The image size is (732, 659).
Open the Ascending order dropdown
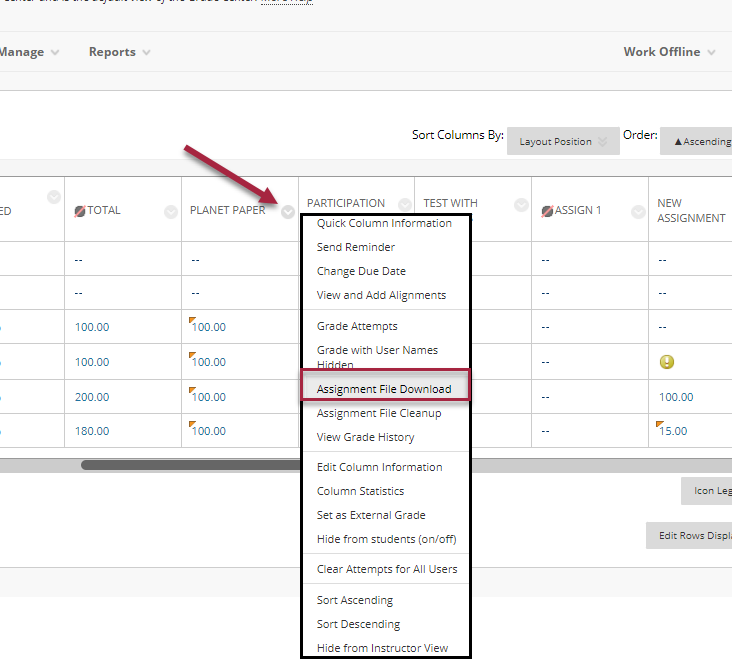[696, 141]
